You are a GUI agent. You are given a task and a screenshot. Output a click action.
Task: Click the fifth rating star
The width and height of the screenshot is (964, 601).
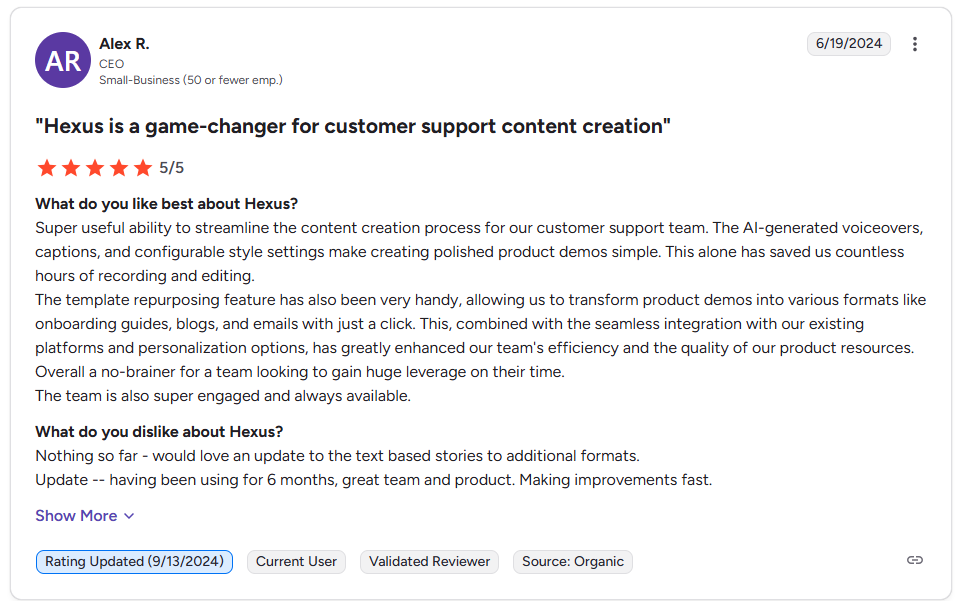pos(143,168)
